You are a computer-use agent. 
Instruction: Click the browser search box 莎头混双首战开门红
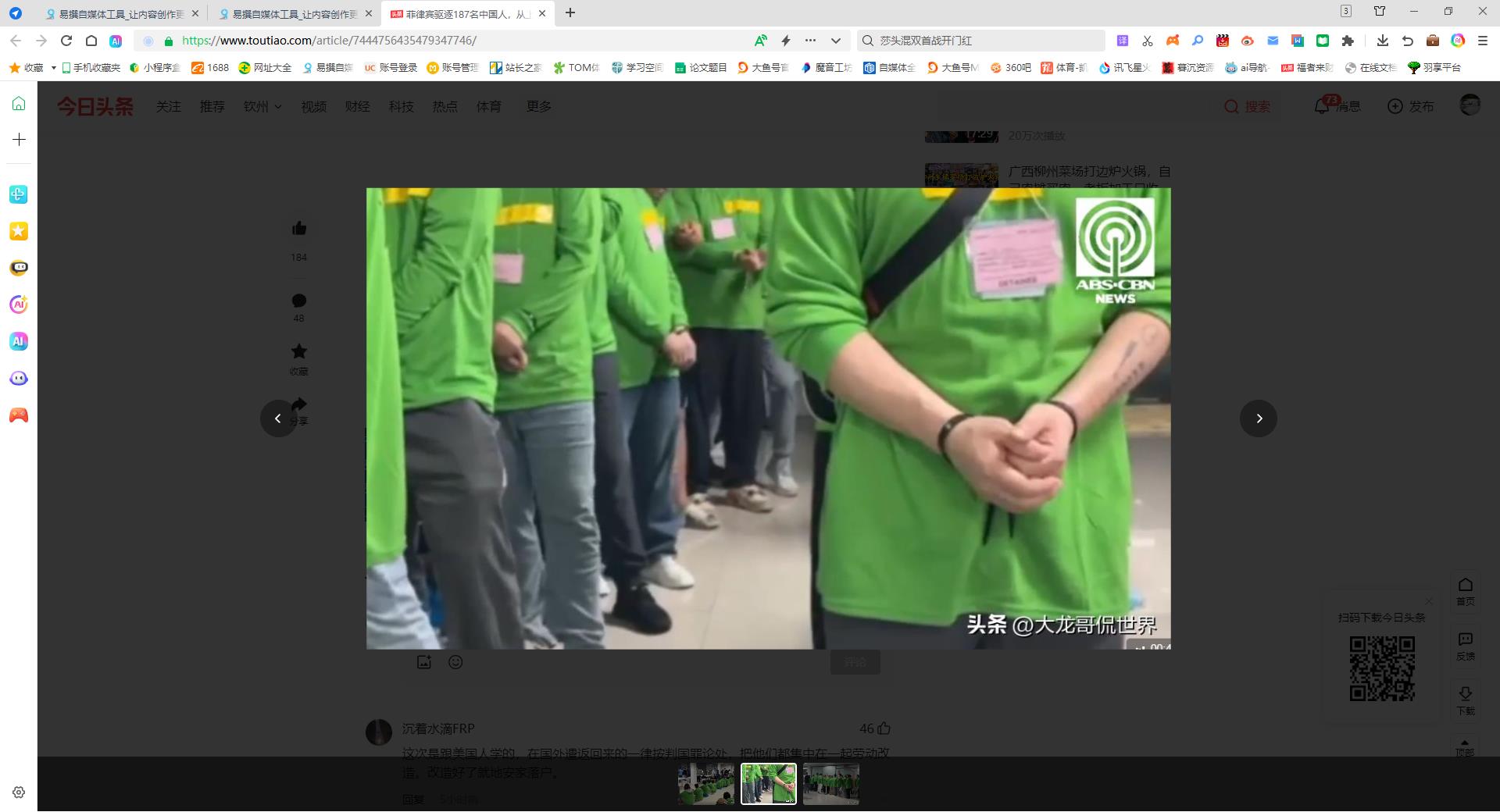(981, 41)
